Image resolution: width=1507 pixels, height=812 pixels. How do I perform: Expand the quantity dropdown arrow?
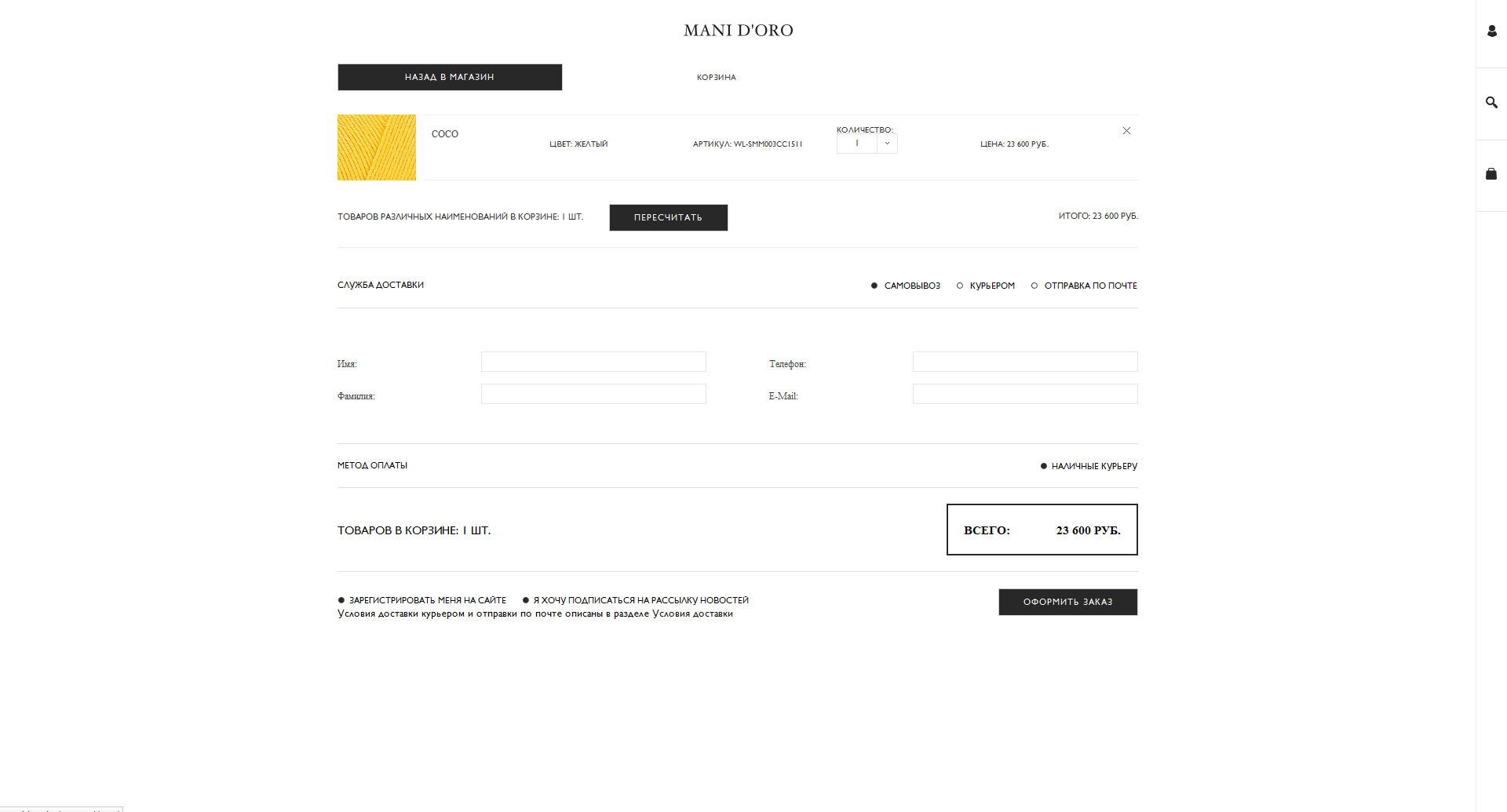click(x=887, y=144)
